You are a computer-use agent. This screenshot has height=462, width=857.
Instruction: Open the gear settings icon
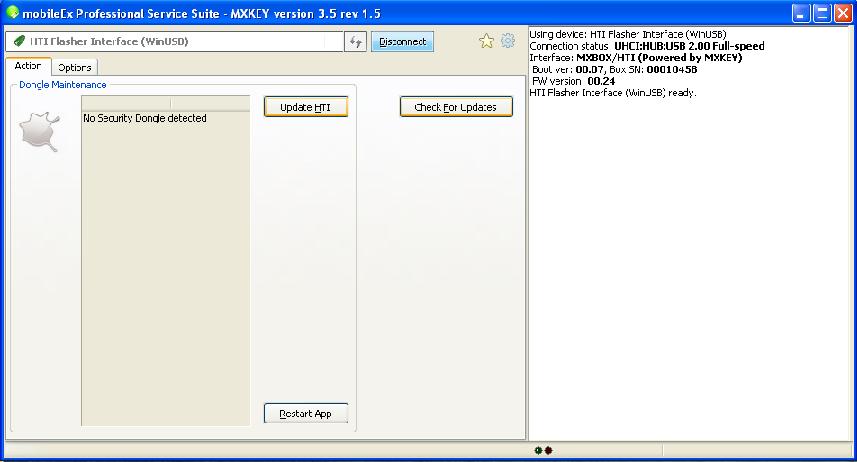point(508,40)
